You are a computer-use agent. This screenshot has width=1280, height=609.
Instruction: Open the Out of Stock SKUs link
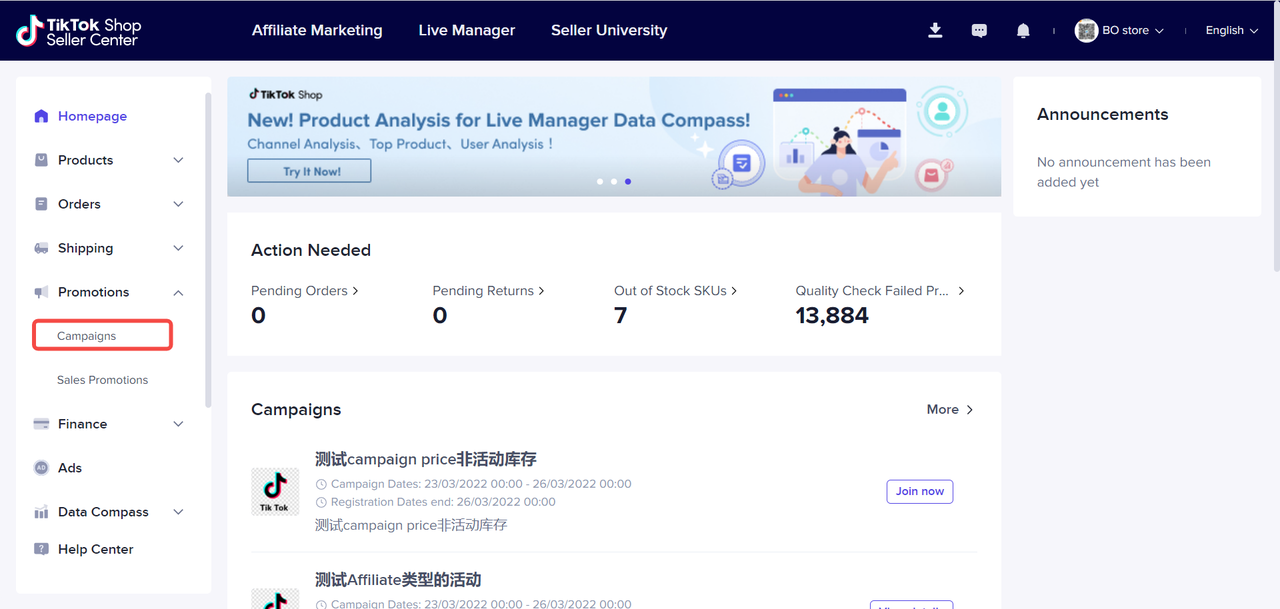pos(675,291)
